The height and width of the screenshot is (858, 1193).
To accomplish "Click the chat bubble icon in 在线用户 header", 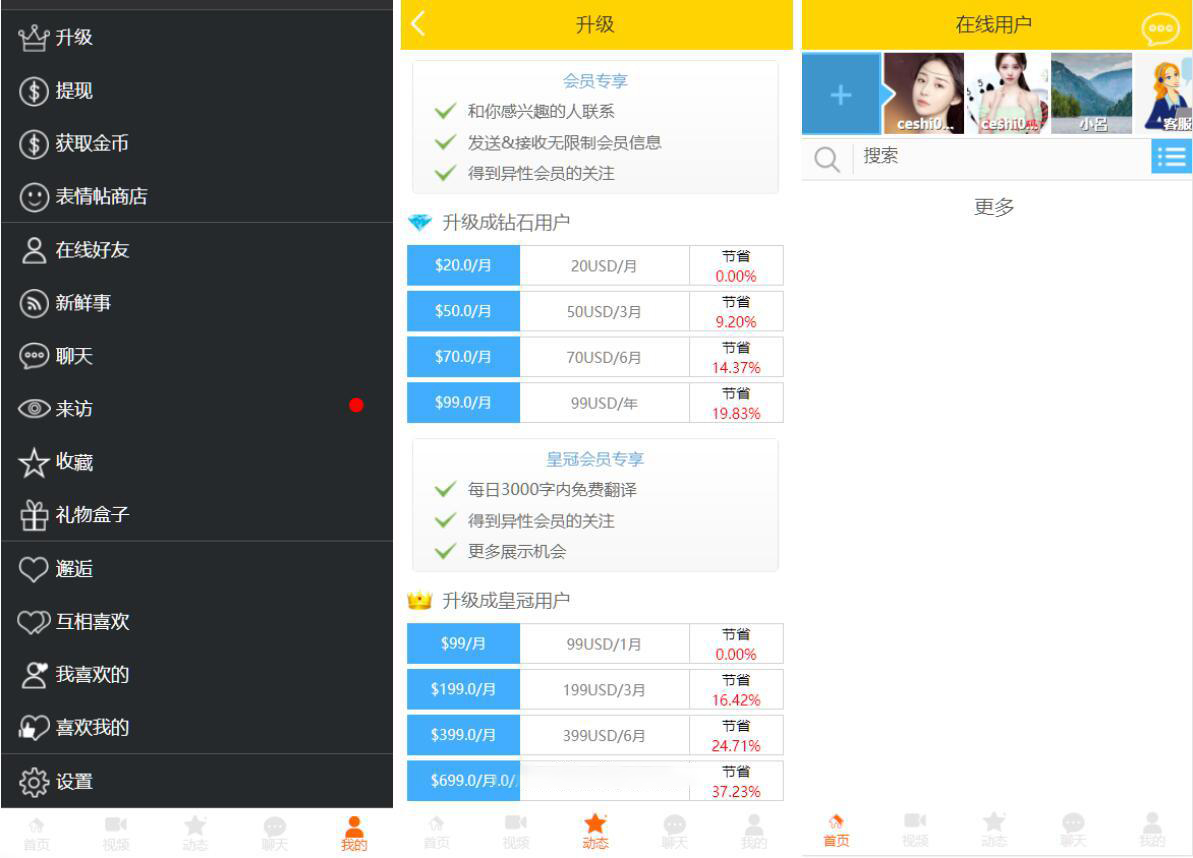I will pyautogui.click(x=1160, y=29).
